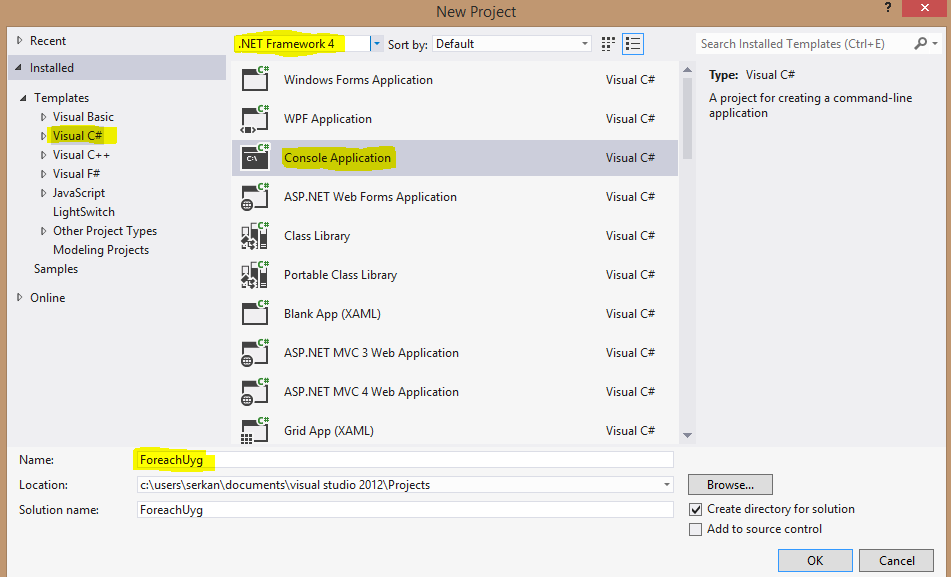Screen dimensions: 951x577
Task: Click the Windows Forms Application template icon
Action: 255,79
